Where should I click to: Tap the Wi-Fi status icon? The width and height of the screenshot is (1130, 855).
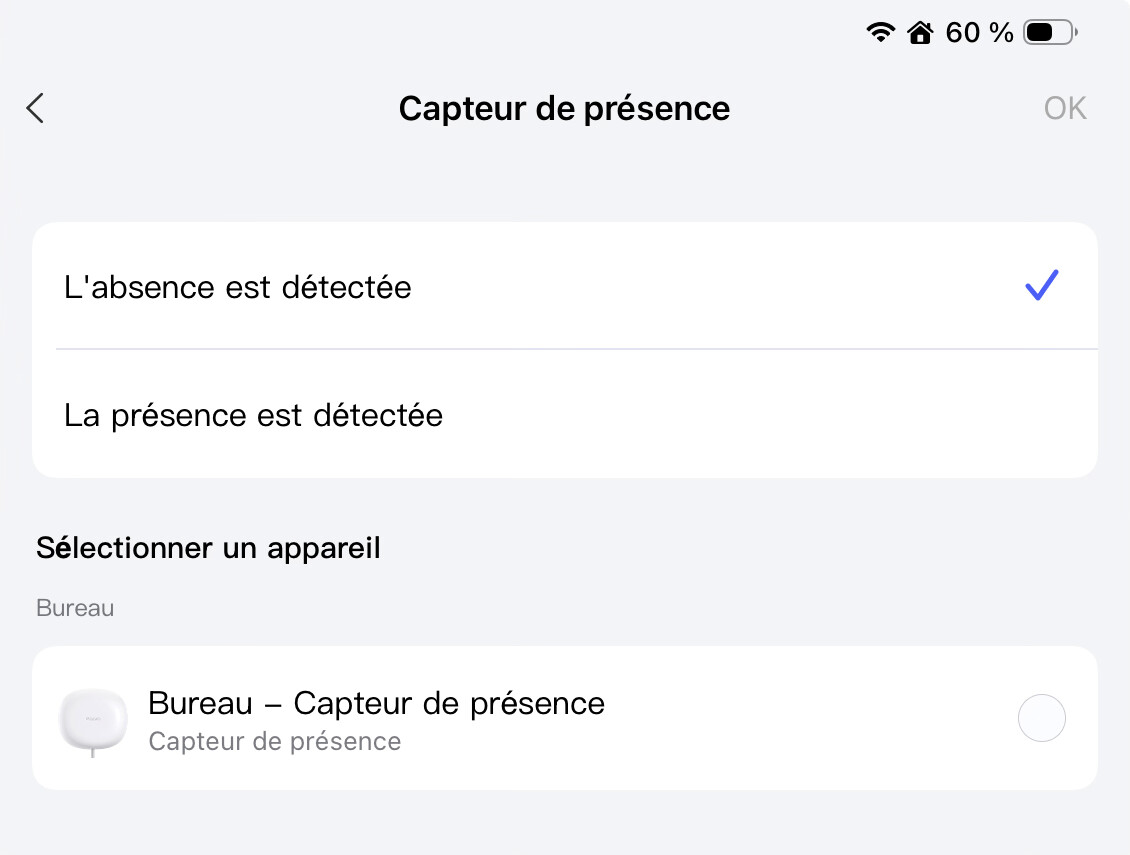880,33
